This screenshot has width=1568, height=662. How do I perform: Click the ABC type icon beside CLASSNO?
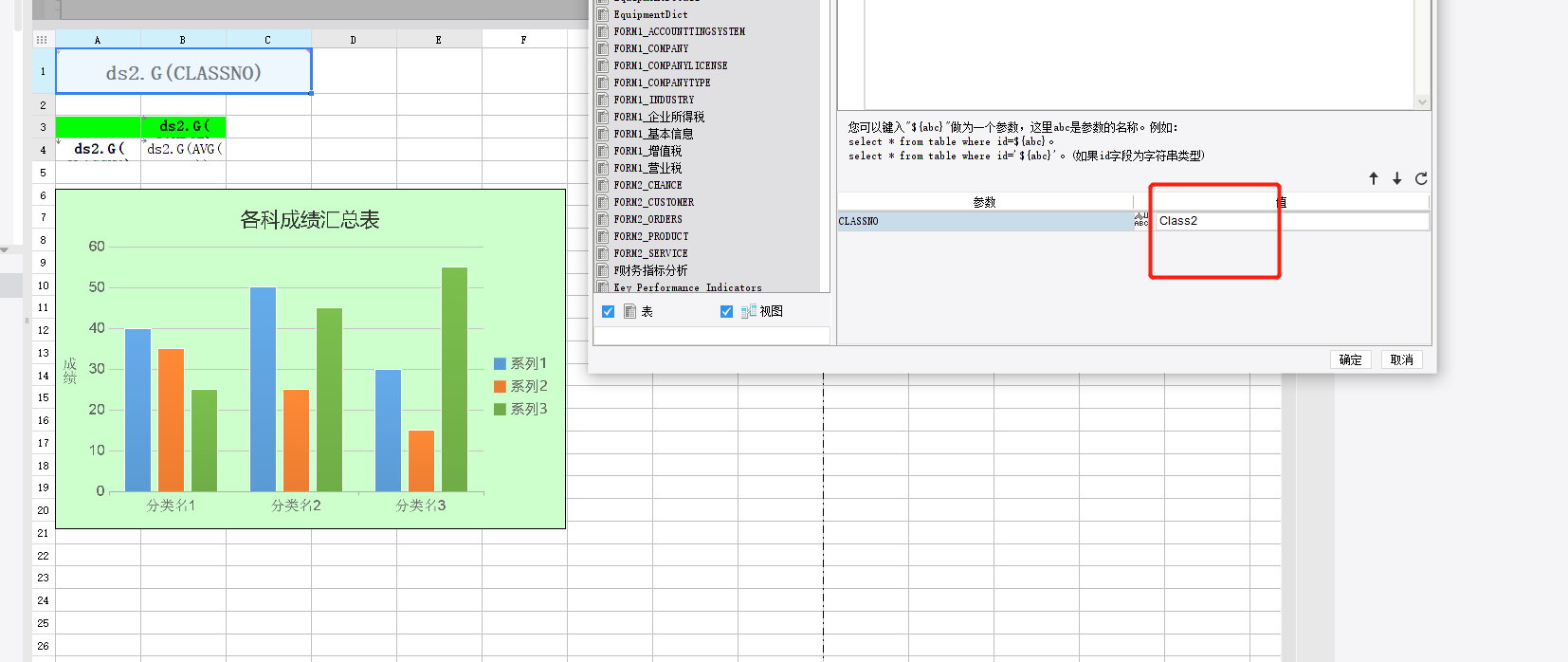1141,220
